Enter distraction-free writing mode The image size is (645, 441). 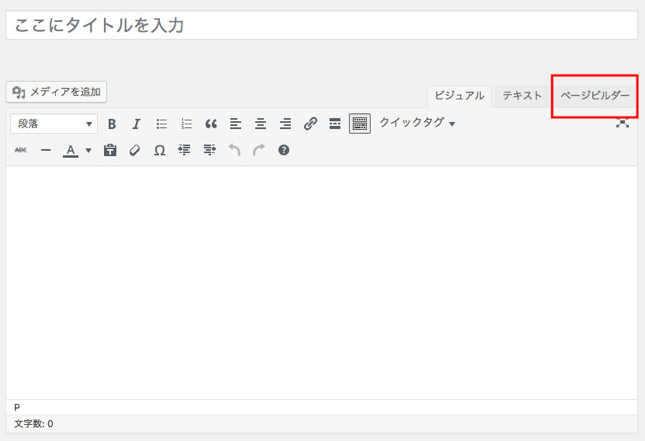tap(622, 123)
